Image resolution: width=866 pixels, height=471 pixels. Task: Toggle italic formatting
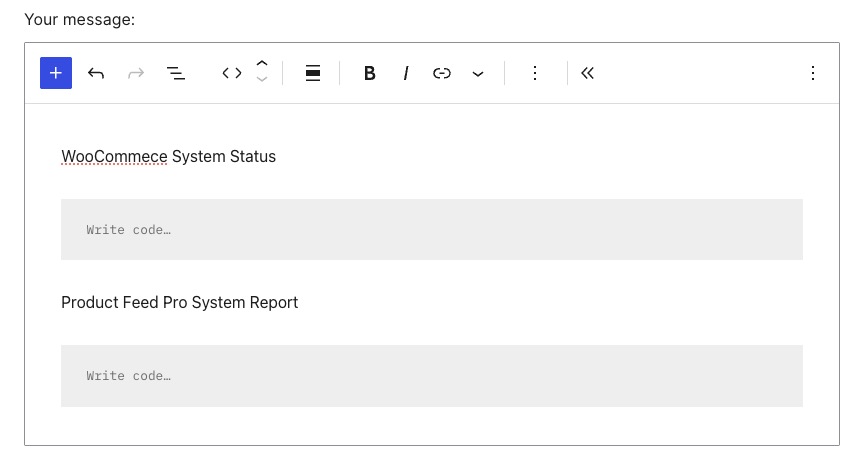[406, 73]
